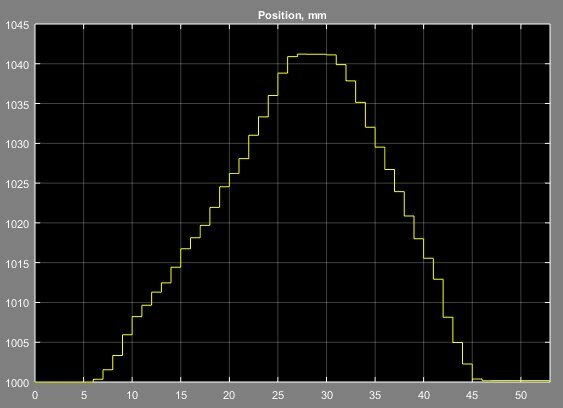563x408 pixels.
Task: Select the 1045 y-axis tick label
Action: tap(17, 25)
